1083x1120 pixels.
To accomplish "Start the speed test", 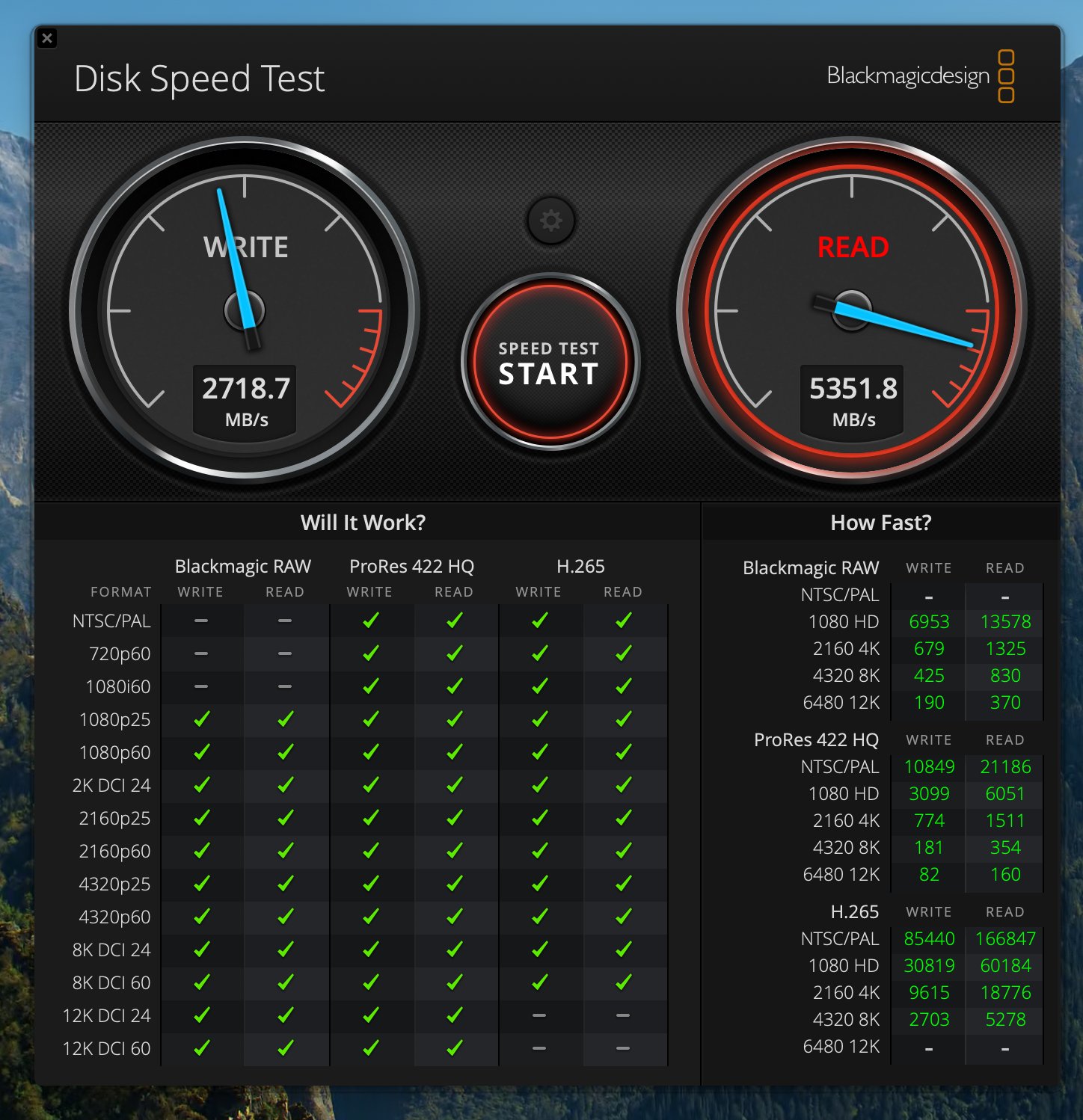I will (550, 363).
